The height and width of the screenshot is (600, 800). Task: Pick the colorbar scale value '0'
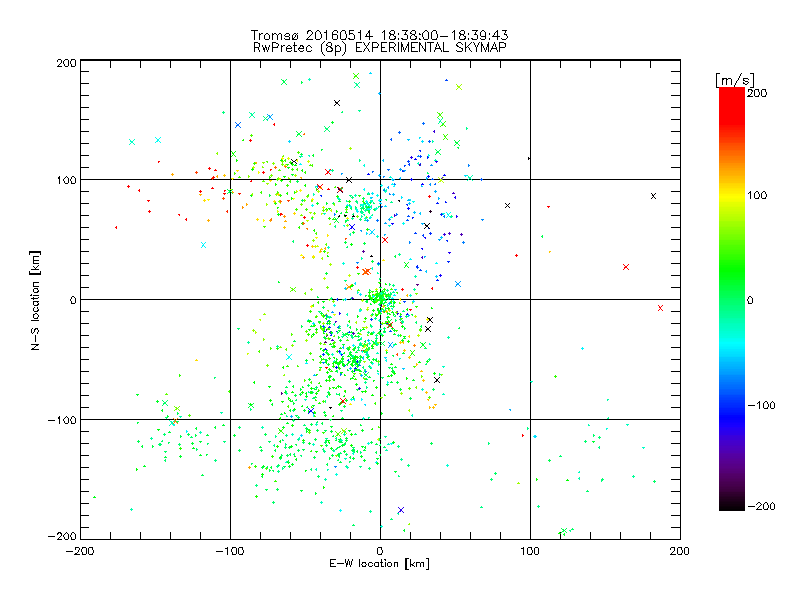750,300
